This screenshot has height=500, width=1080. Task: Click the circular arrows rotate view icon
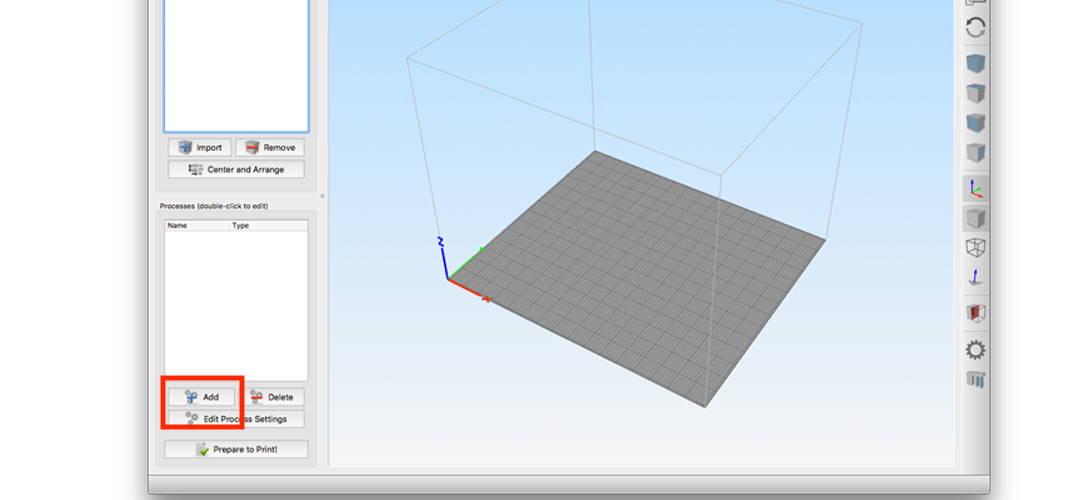(x=975, y=28)
